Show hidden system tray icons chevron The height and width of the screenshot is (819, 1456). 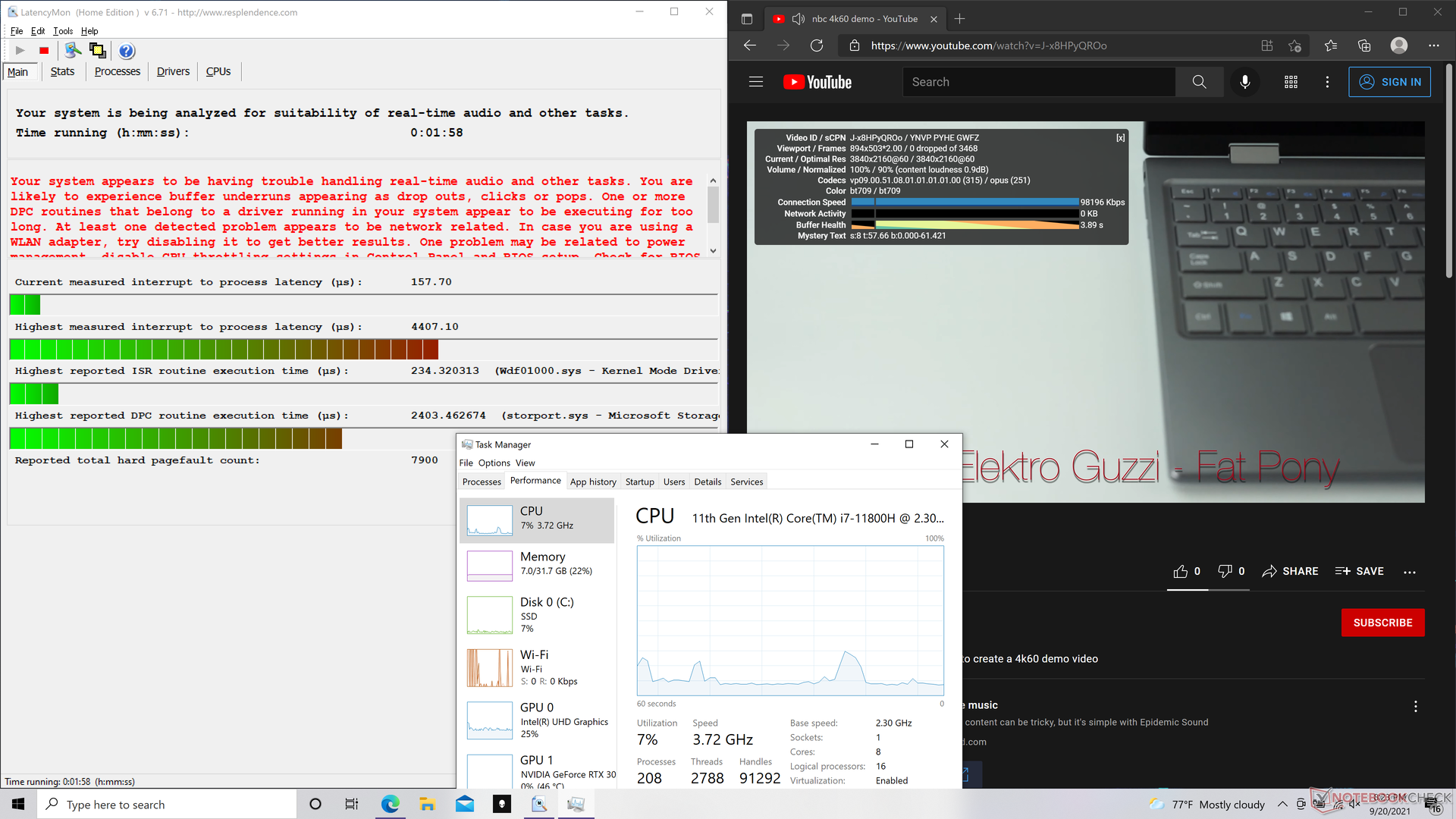[x=1282, y=804]
